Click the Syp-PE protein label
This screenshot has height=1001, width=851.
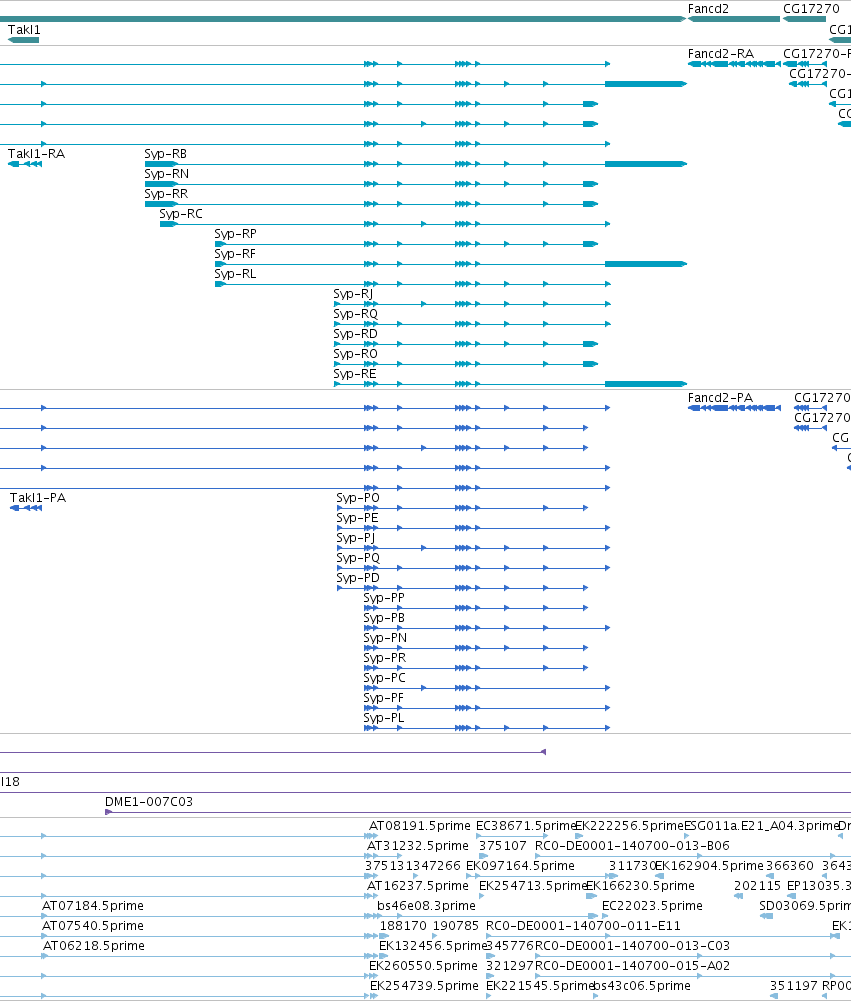pos(357,518)
